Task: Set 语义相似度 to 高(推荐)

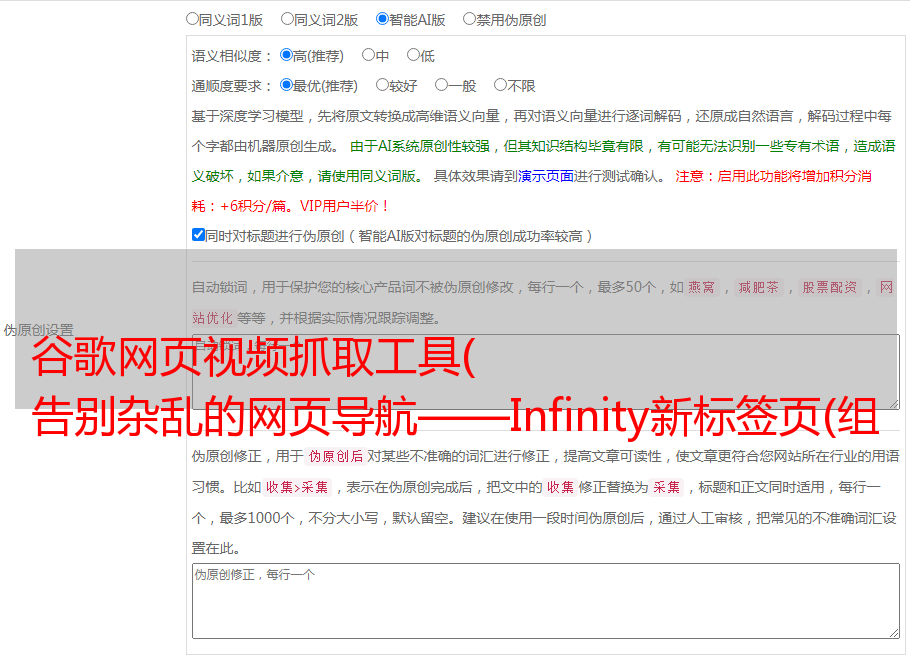Action: coord(286,55)
